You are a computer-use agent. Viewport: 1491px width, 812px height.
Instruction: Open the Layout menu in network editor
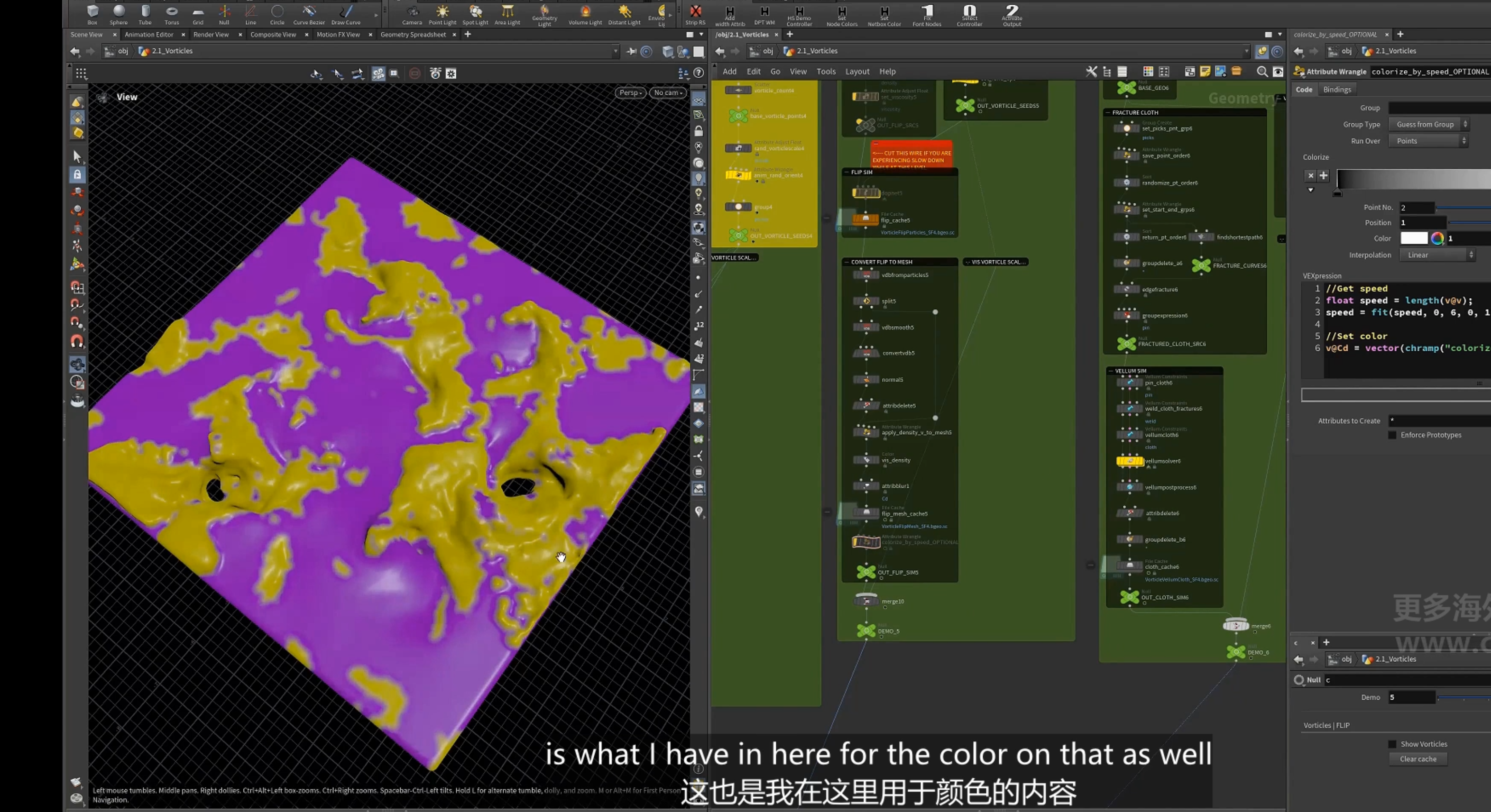click(856, 72)
